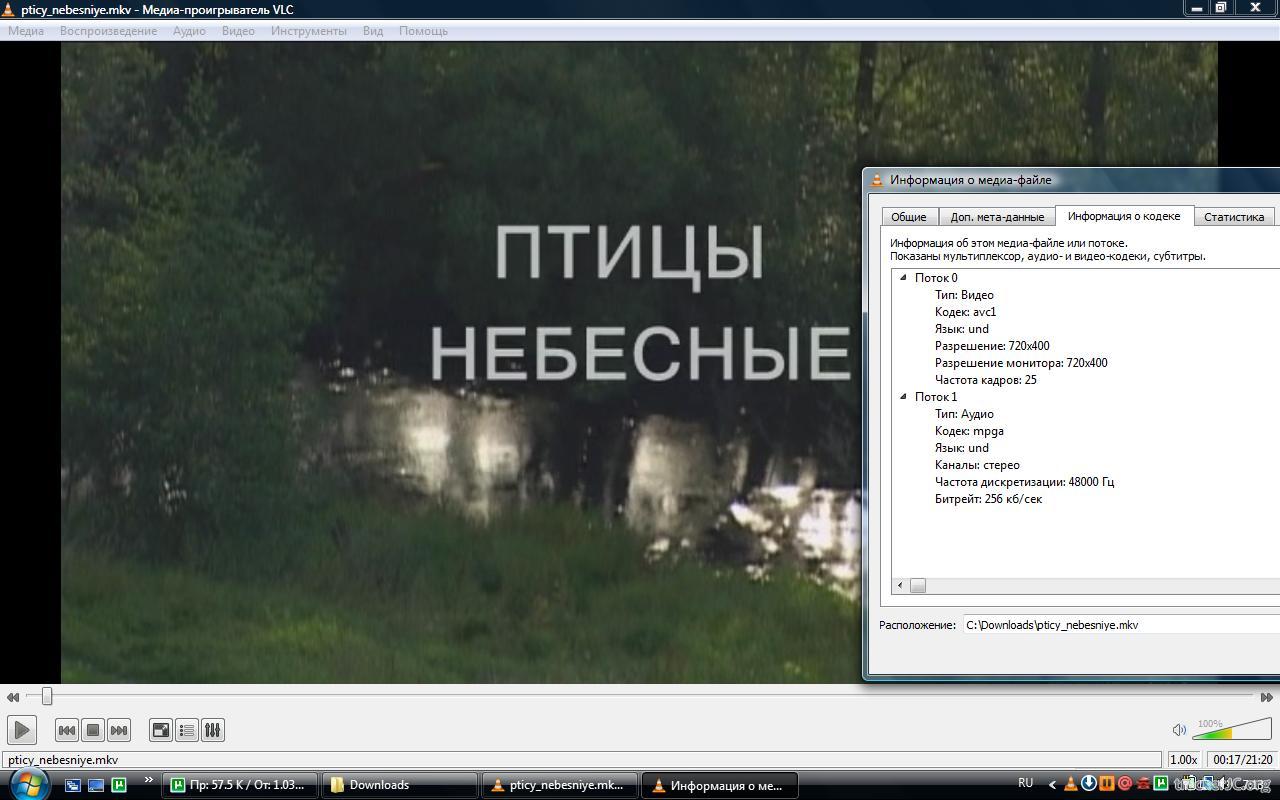Toggle fullscreen video mode icon
The image size is (1280, 800).
tap(161, 730)
